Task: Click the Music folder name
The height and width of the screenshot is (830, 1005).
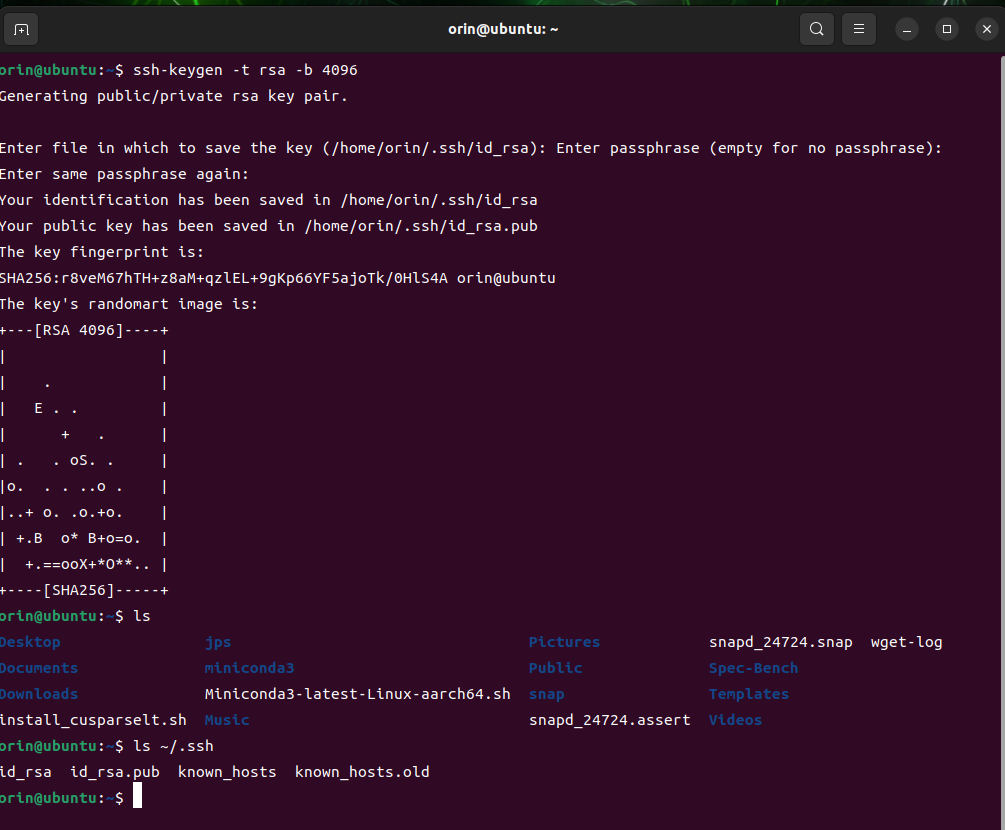Action: point(227,720)
